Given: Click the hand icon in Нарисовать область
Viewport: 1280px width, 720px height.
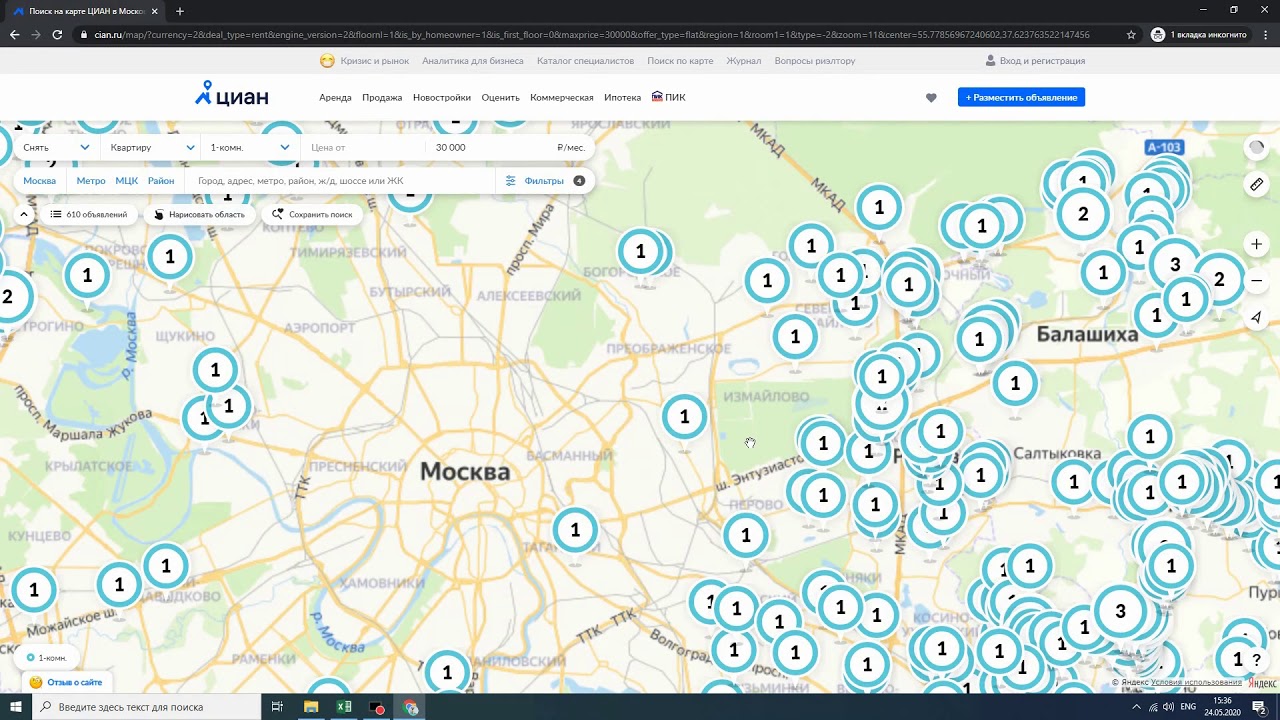Looking at the screenshot, I should pyautogui.click(x=159, y=214).
